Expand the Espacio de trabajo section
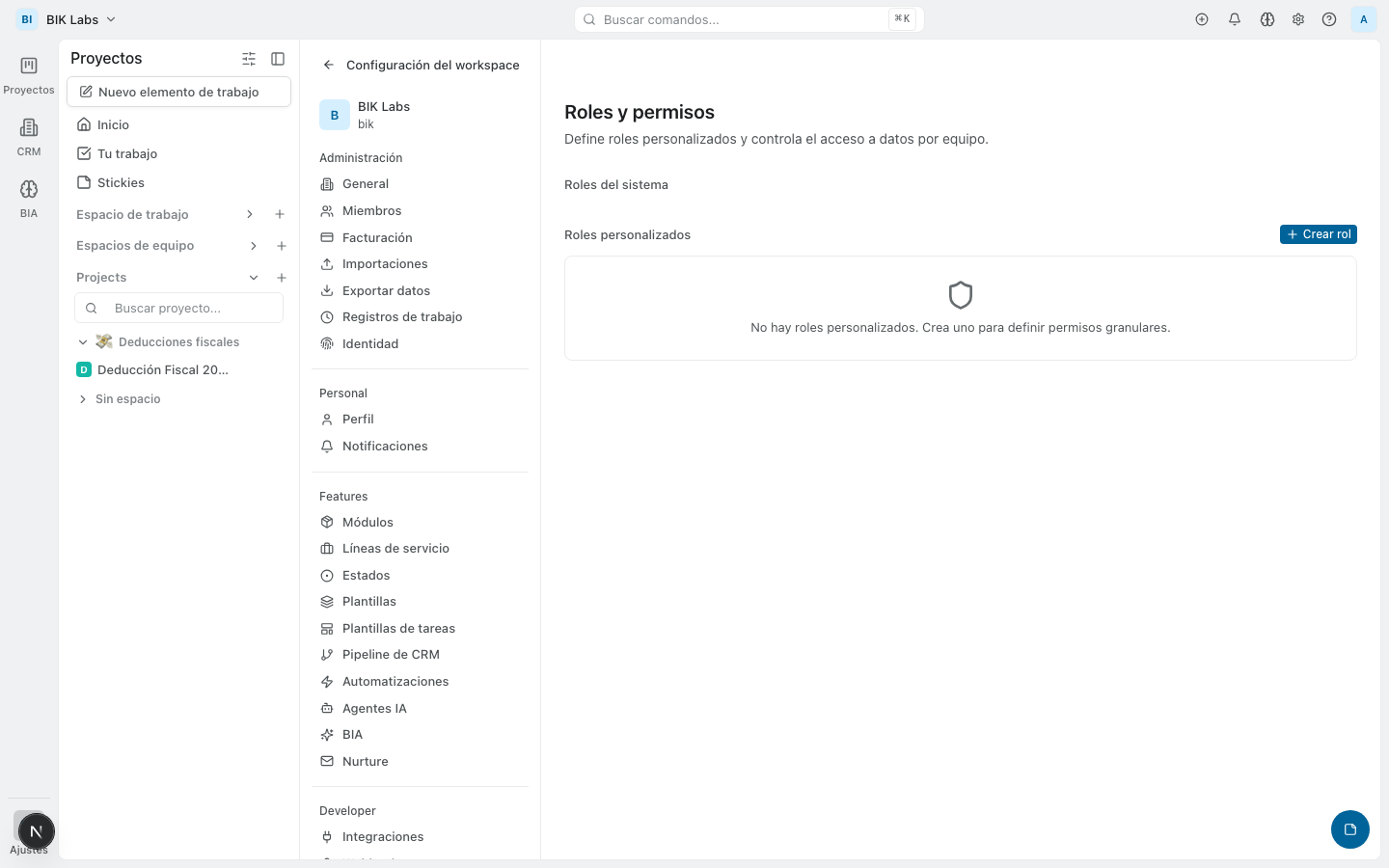 point(250,214)
